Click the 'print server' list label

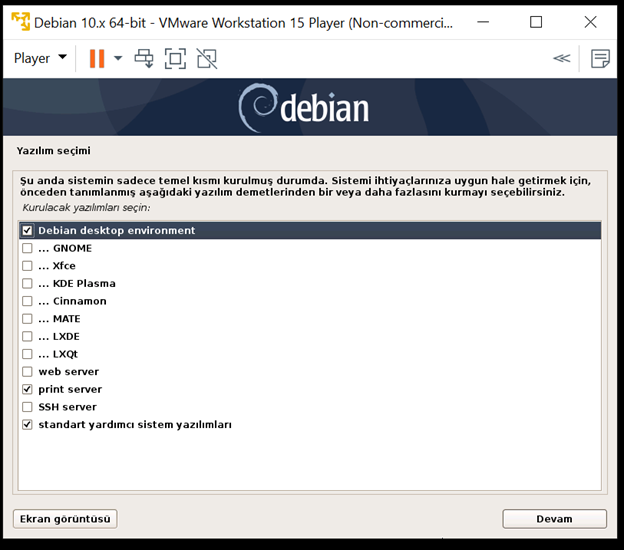pos(70,389)
